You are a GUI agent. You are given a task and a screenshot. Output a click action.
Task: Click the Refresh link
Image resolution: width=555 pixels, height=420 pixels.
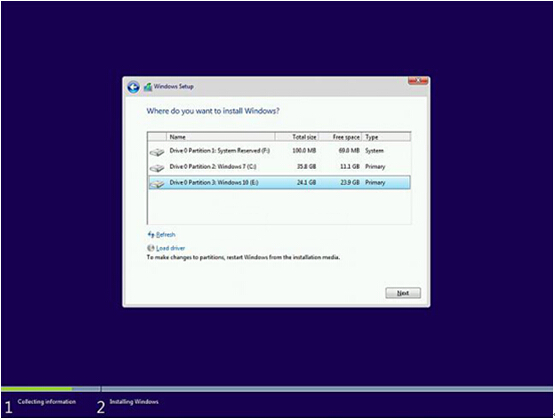tap(165, 234)
